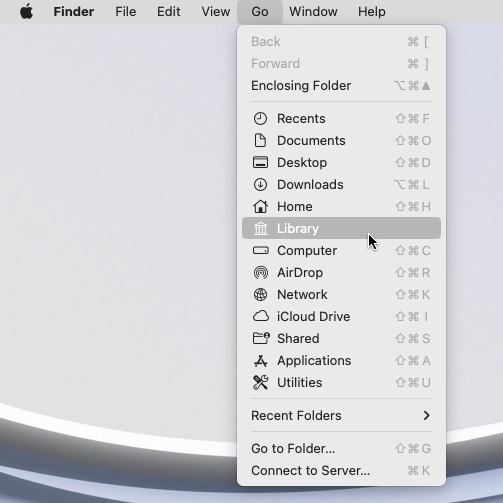Choose Connect to Server… option
This screenshot has height=503, width=503.
pyautogui.click(x=341, y=471)
